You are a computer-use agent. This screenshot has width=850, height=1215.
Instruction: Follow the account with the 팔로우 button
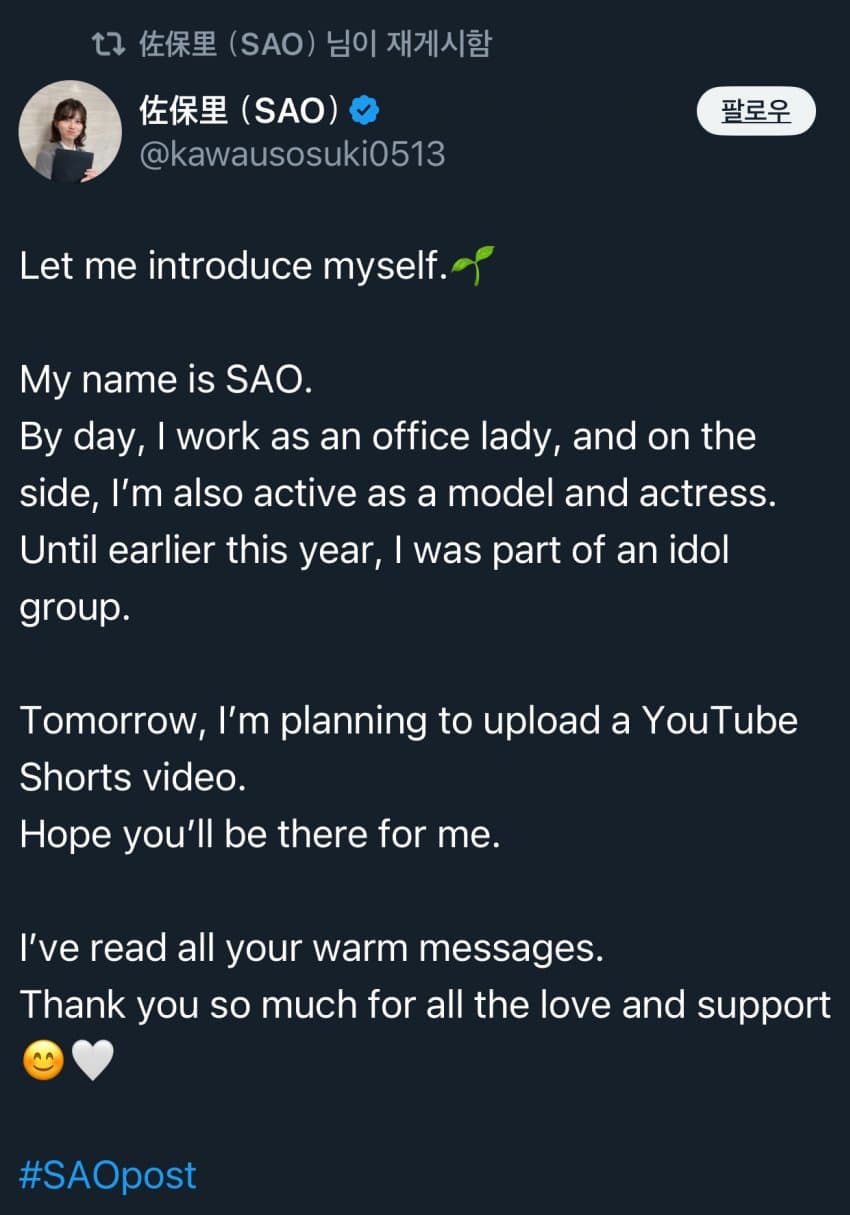pyautogui.click(x=756, y=112)
